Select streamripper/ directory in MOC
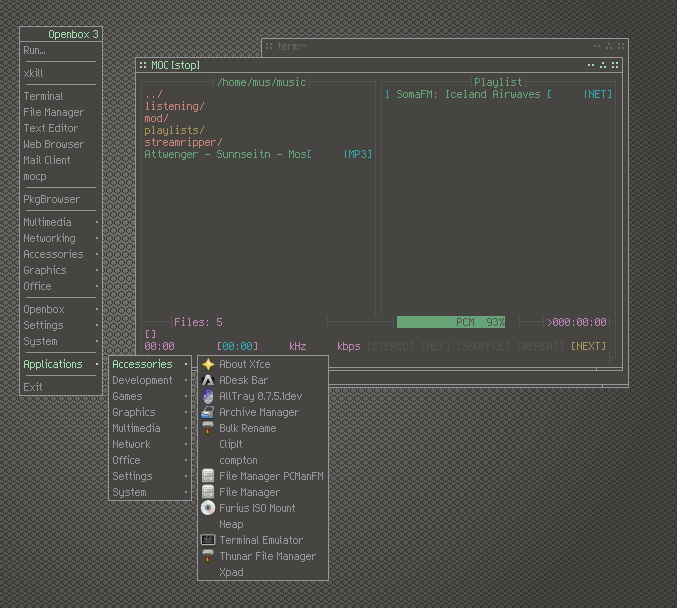This screenshot has width=677, height=608. pos(183,142)
